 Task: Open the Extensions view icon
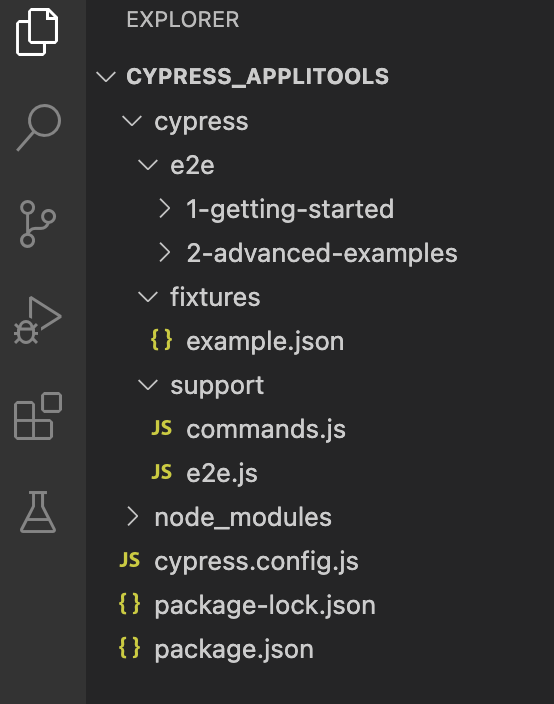pyautogui.click(x=38, y=416)
